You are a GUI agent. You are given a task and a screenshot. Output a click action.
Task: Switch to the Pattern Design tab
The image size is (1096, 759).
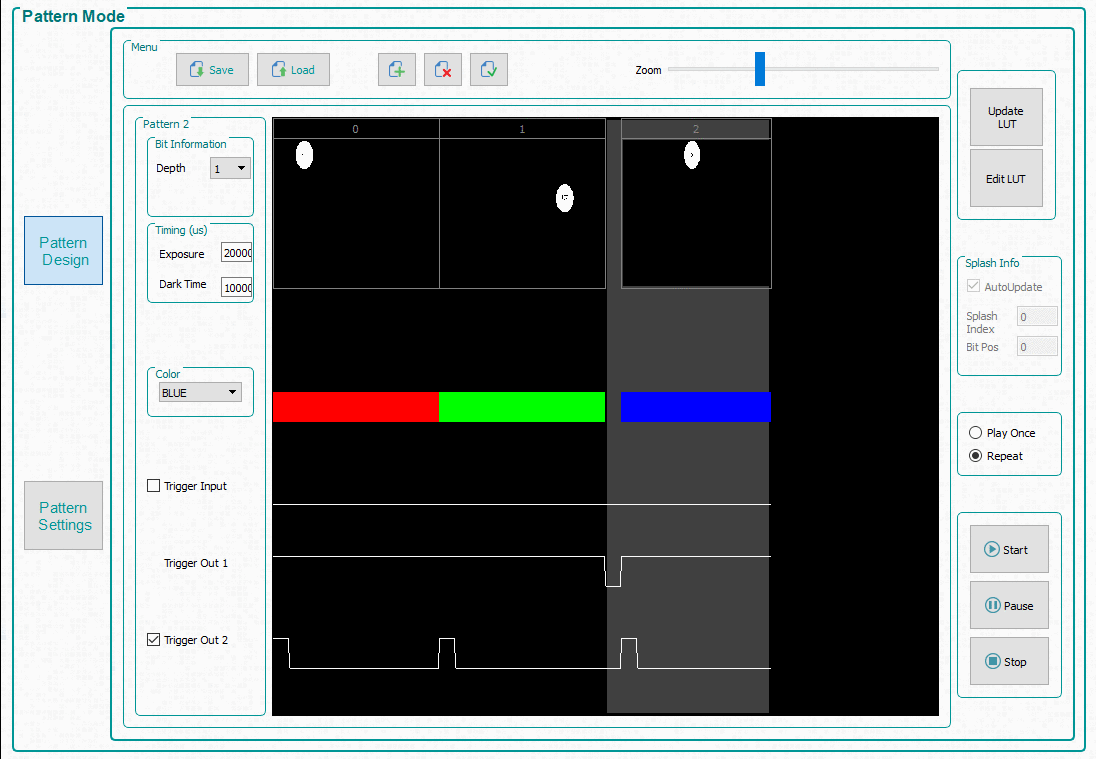[x=64, y=251]
